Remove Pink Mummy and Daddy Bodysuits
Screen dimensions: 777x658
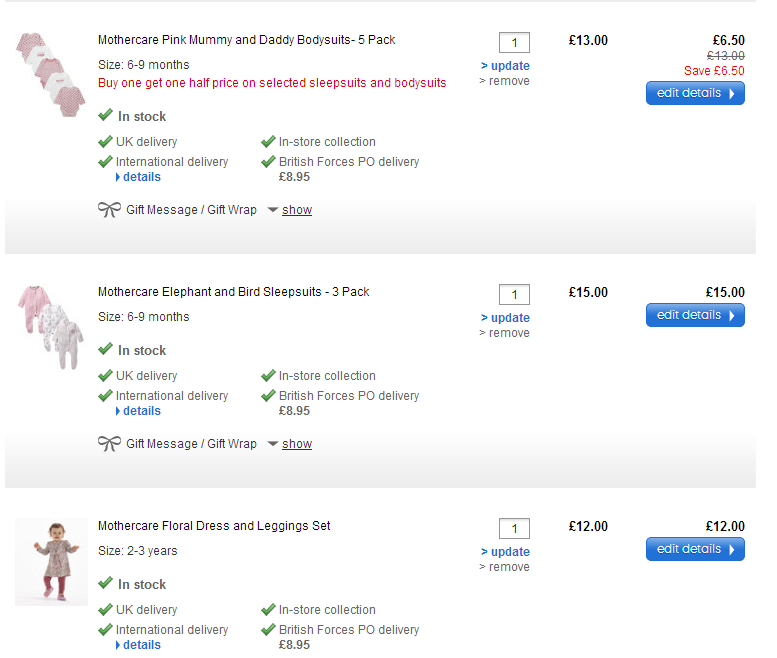(x=508, y=81)
